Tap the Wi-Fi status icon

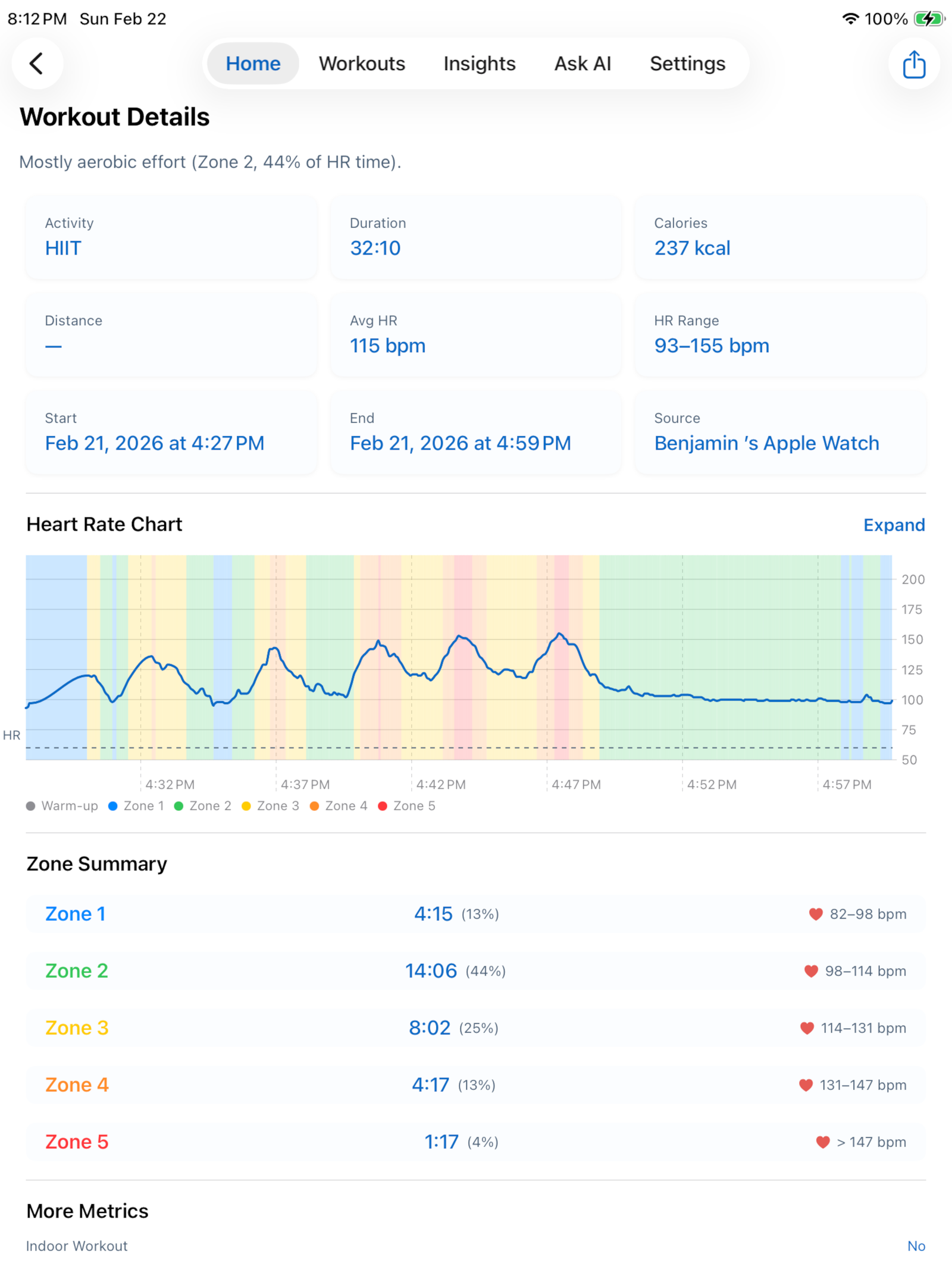[x=850, y=19]
